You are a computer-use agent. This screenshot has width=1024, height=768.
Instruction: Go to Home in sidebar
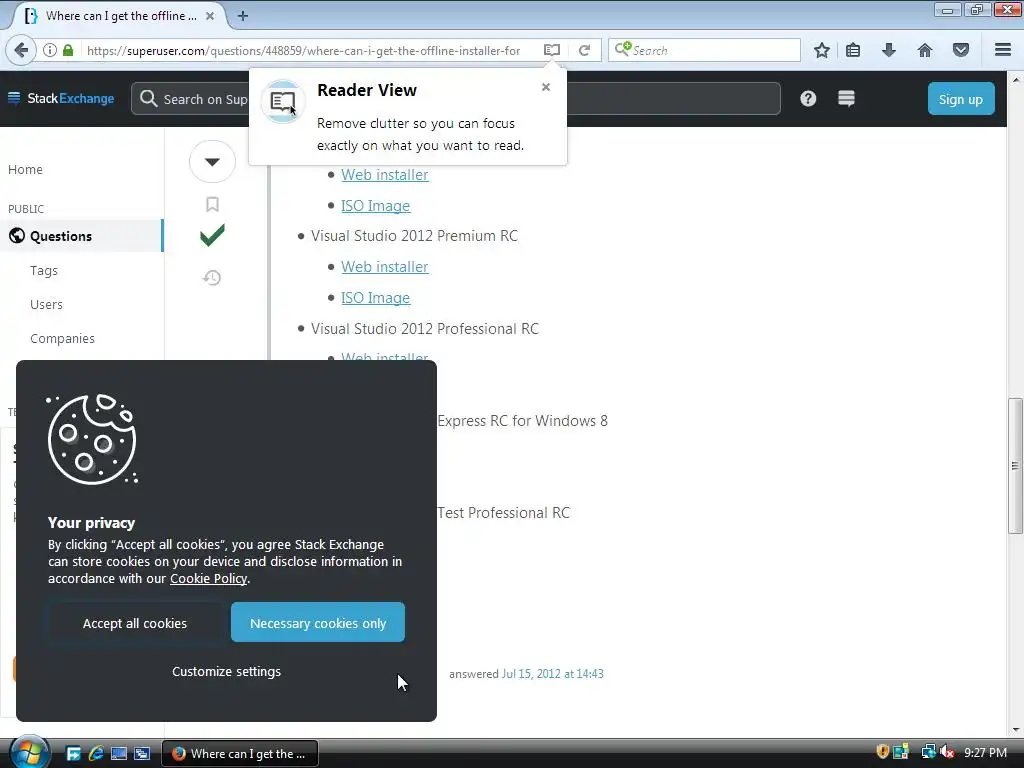point(25,170)
